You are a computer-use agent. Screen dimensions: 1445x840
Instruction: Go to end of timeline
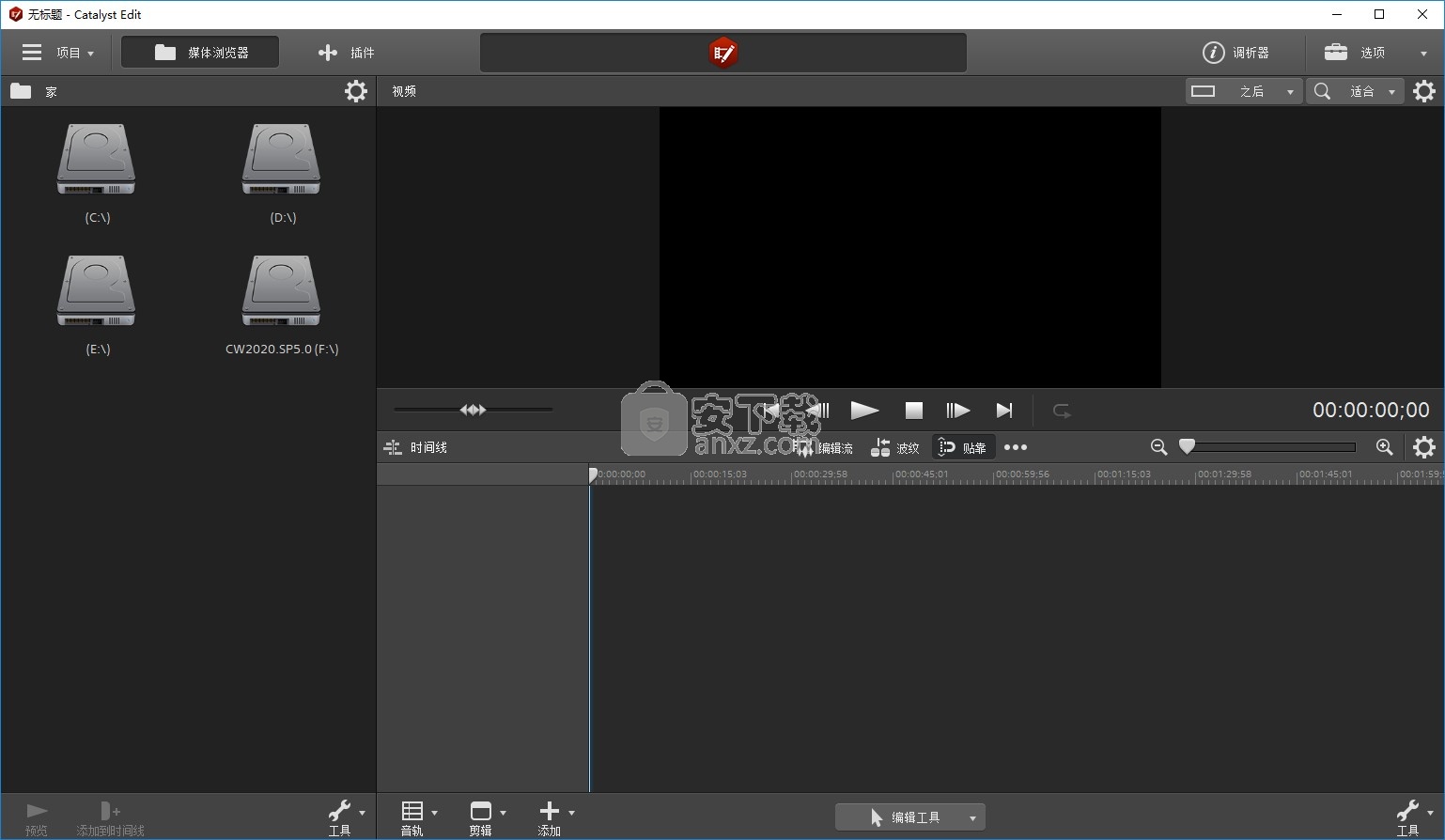point(1004,411)
